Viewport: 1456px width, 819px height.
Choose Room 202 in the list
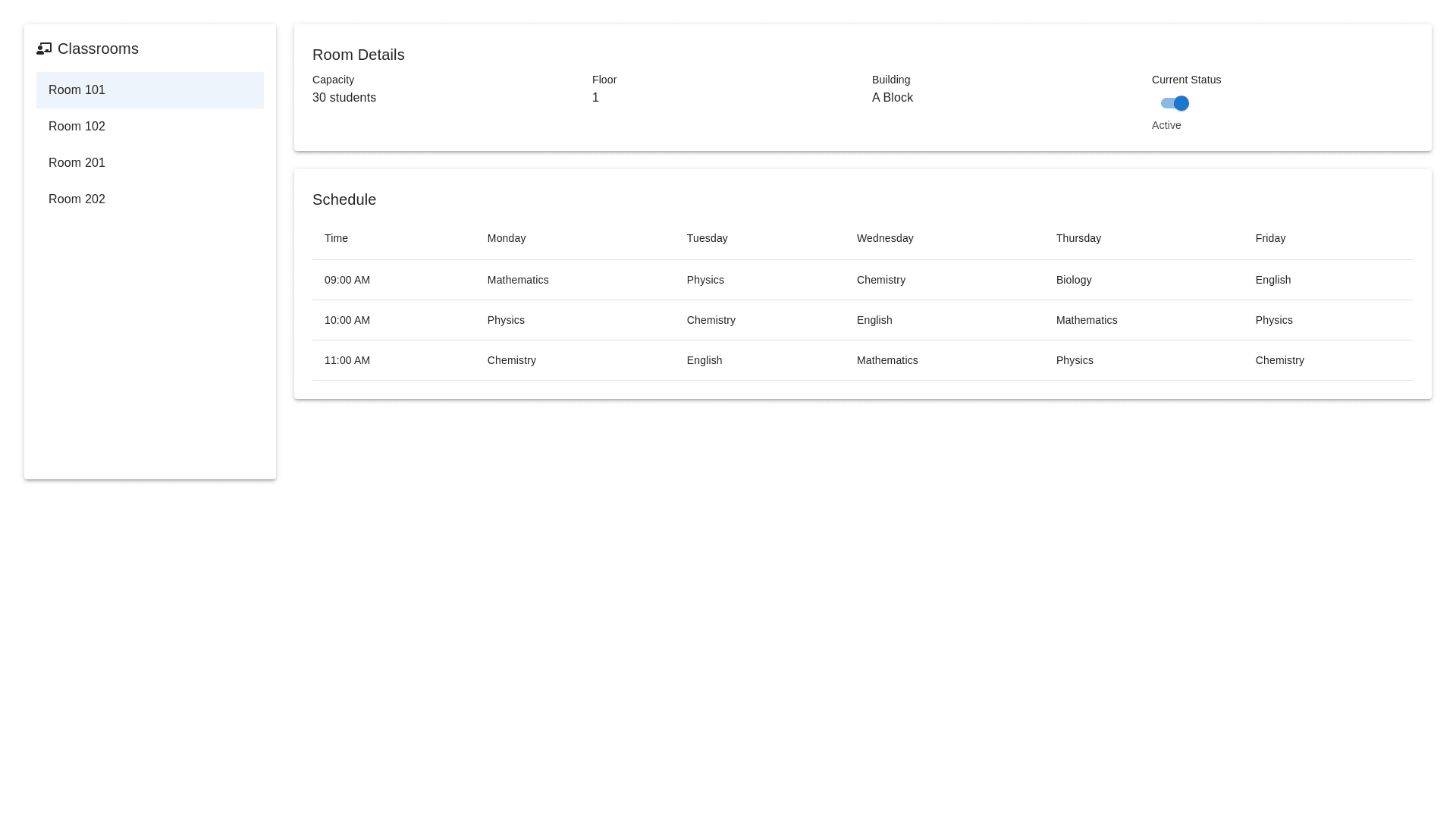pos(149,199)
